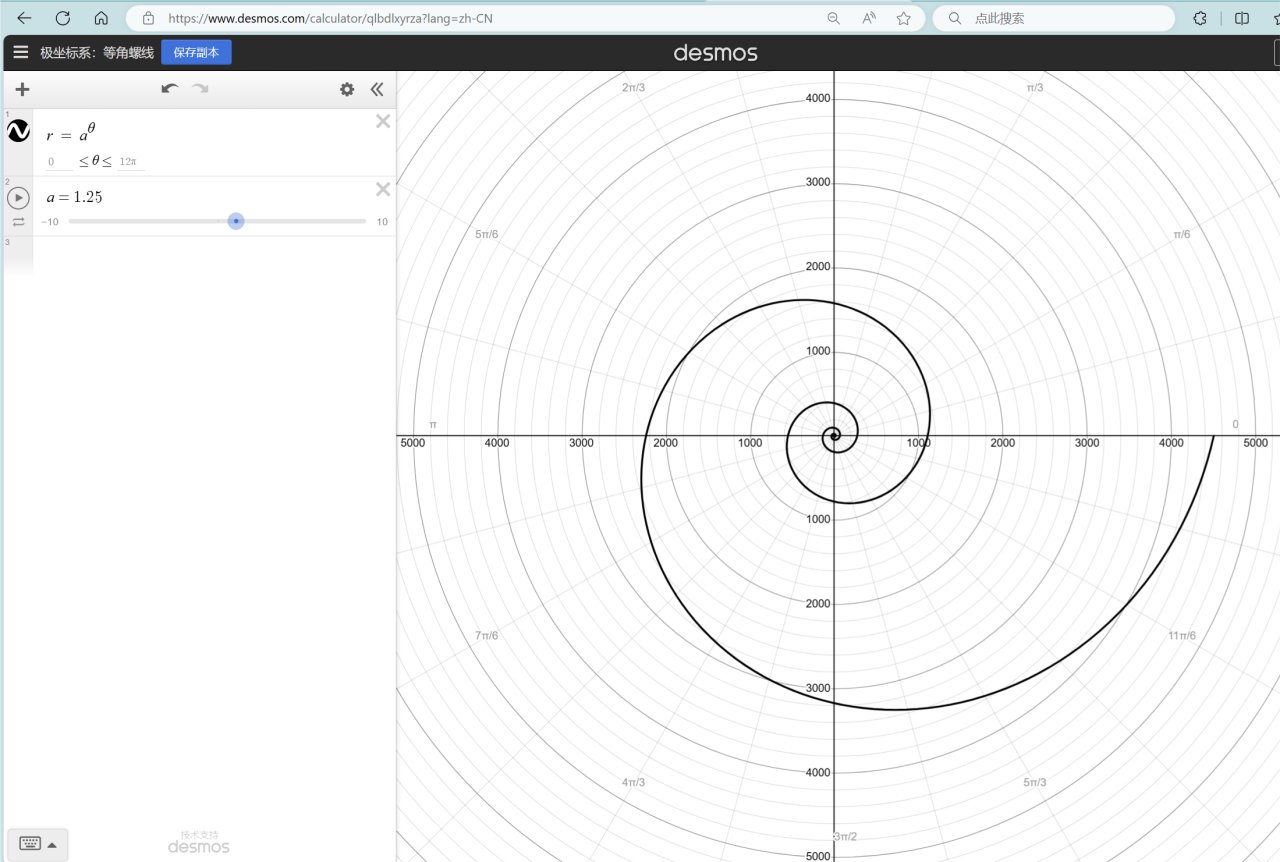Refresh the browser page
This screenshot has width=1280, height=862.
62,18
